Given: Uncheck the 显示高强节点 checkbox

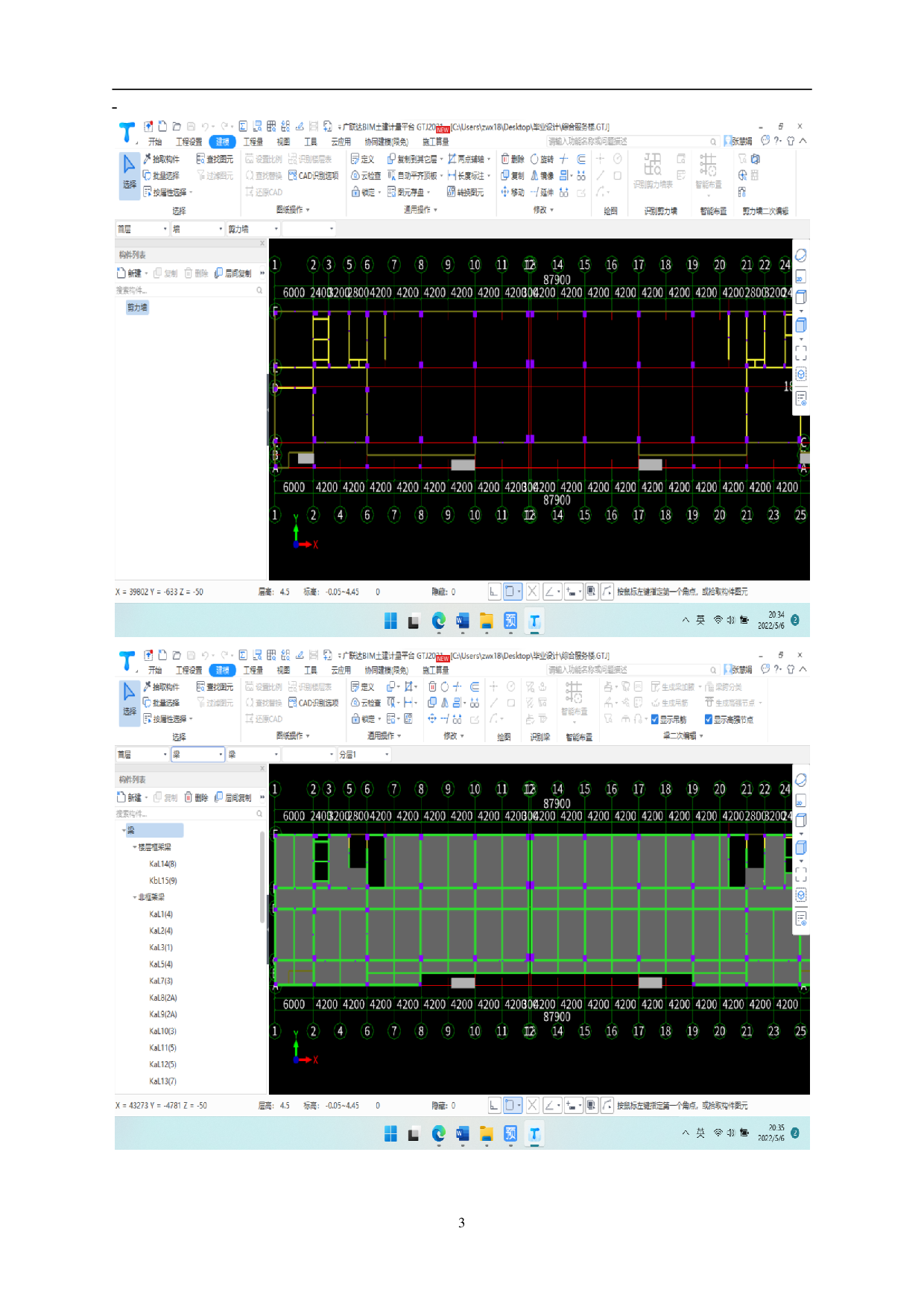Looking at the screenshot, I should [x=709, y=720].
